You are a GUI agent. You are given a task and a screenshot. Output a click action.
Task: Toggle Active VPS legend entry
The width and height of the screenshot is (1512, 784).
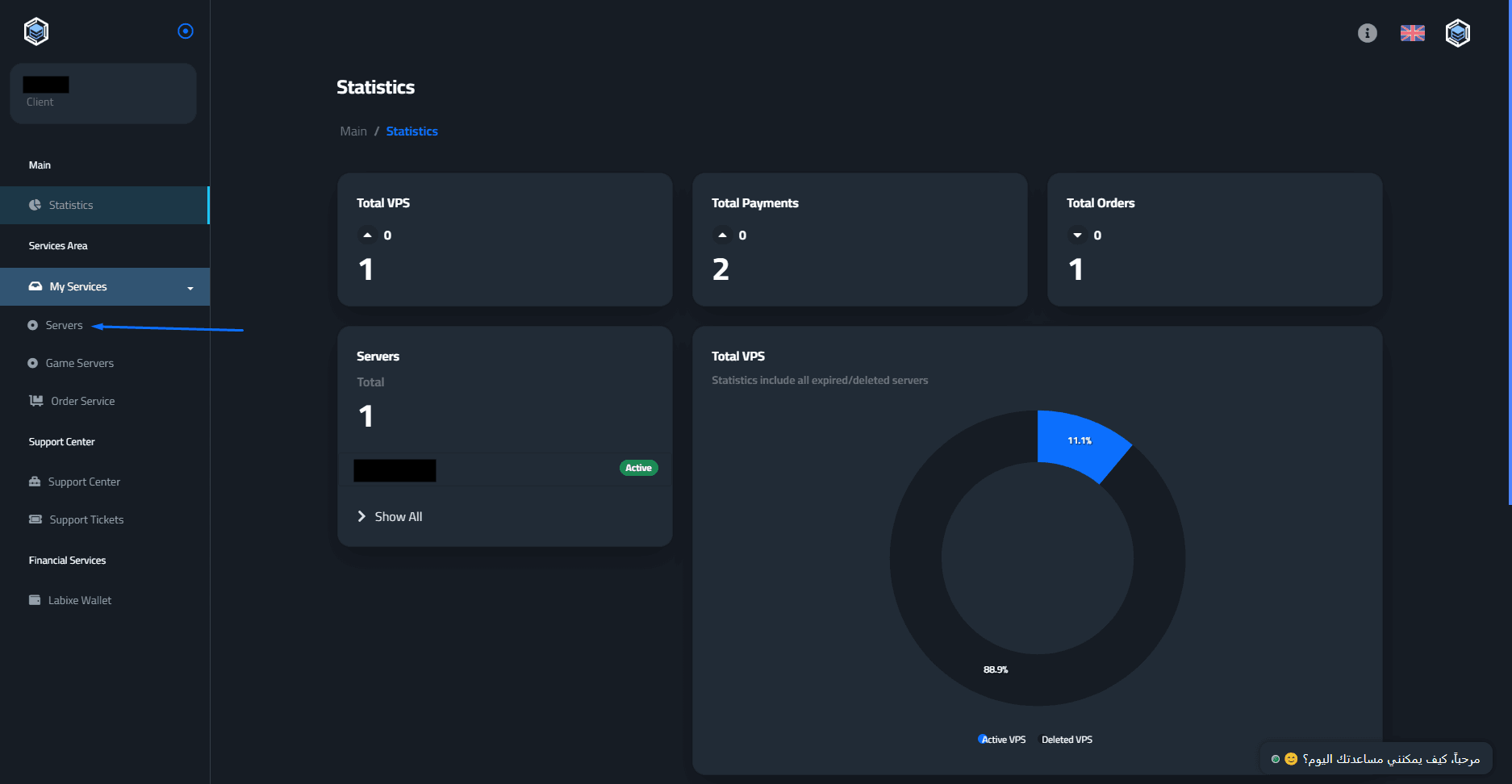pyautogui.click(x=1002, y=740)
